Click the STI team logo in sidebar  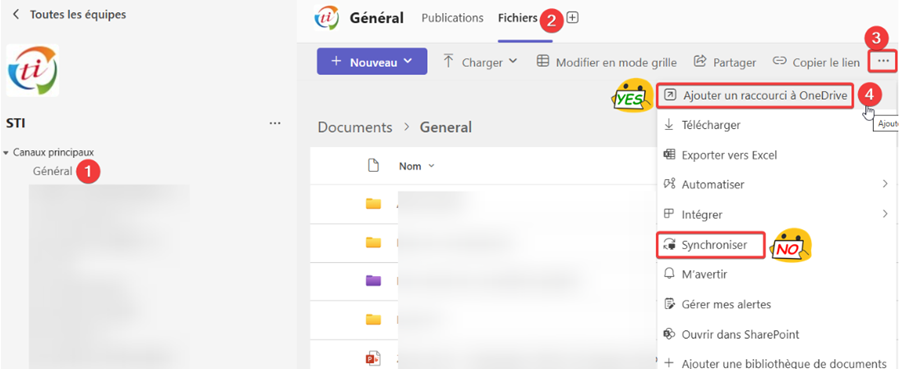[33, 70]
